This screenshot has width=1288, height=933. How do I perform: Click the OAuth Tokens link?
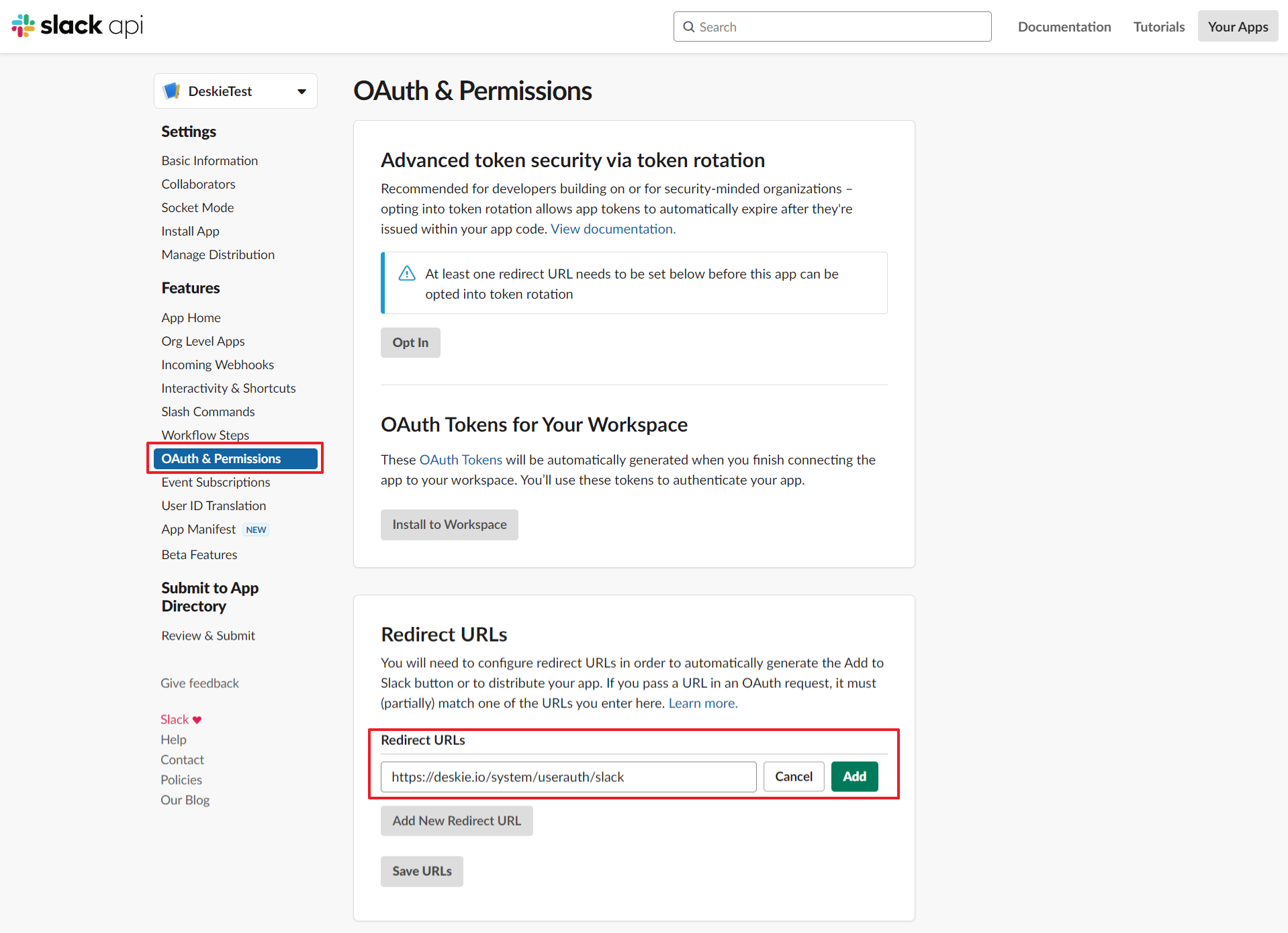tap(461, 460)
